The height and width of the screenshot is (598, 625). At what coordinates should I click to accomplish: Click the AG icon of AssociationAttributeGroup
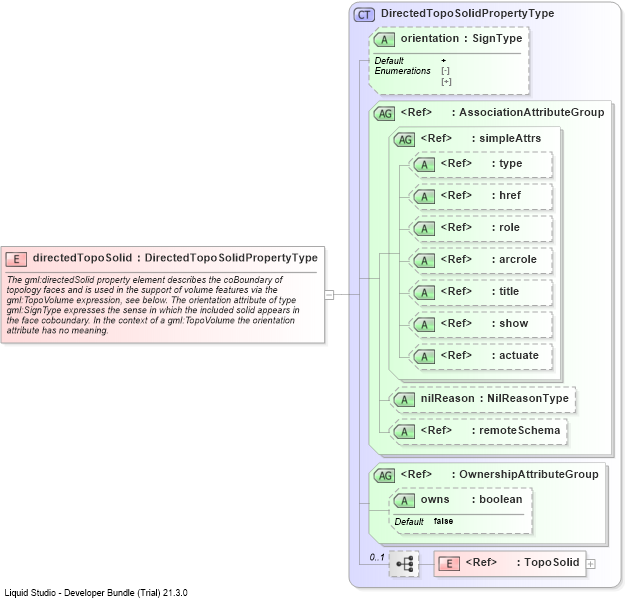pos(384,114)
